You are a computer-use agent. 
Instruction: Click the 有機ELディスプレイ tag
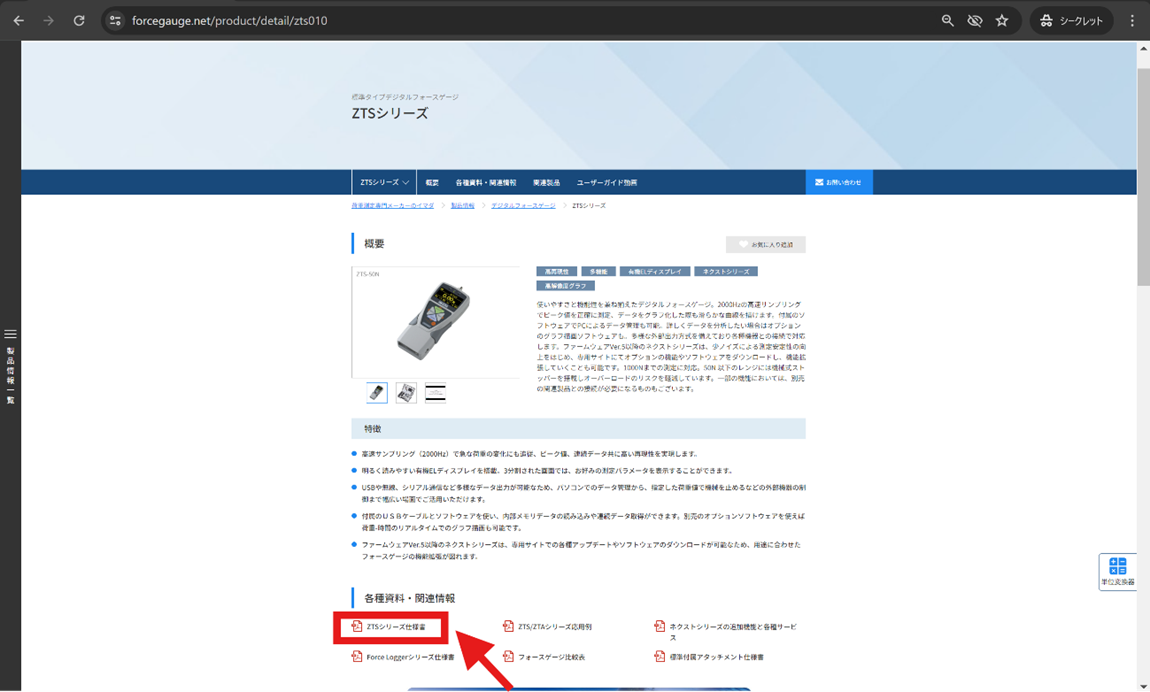[x=655, y=271]
